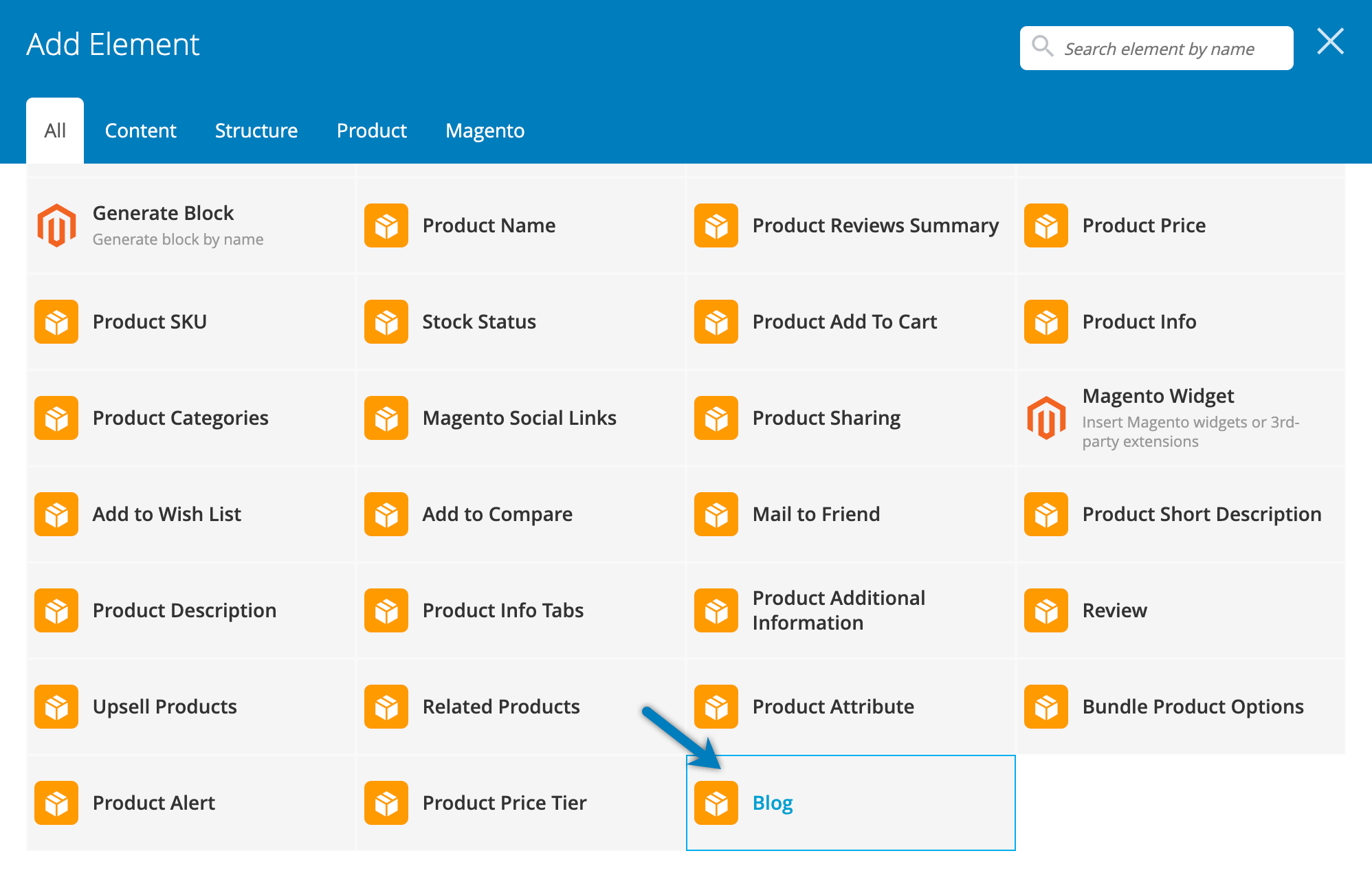
Task: Select the Mail to Friend text
Action: pyautogui.click(x=816, y=514)
